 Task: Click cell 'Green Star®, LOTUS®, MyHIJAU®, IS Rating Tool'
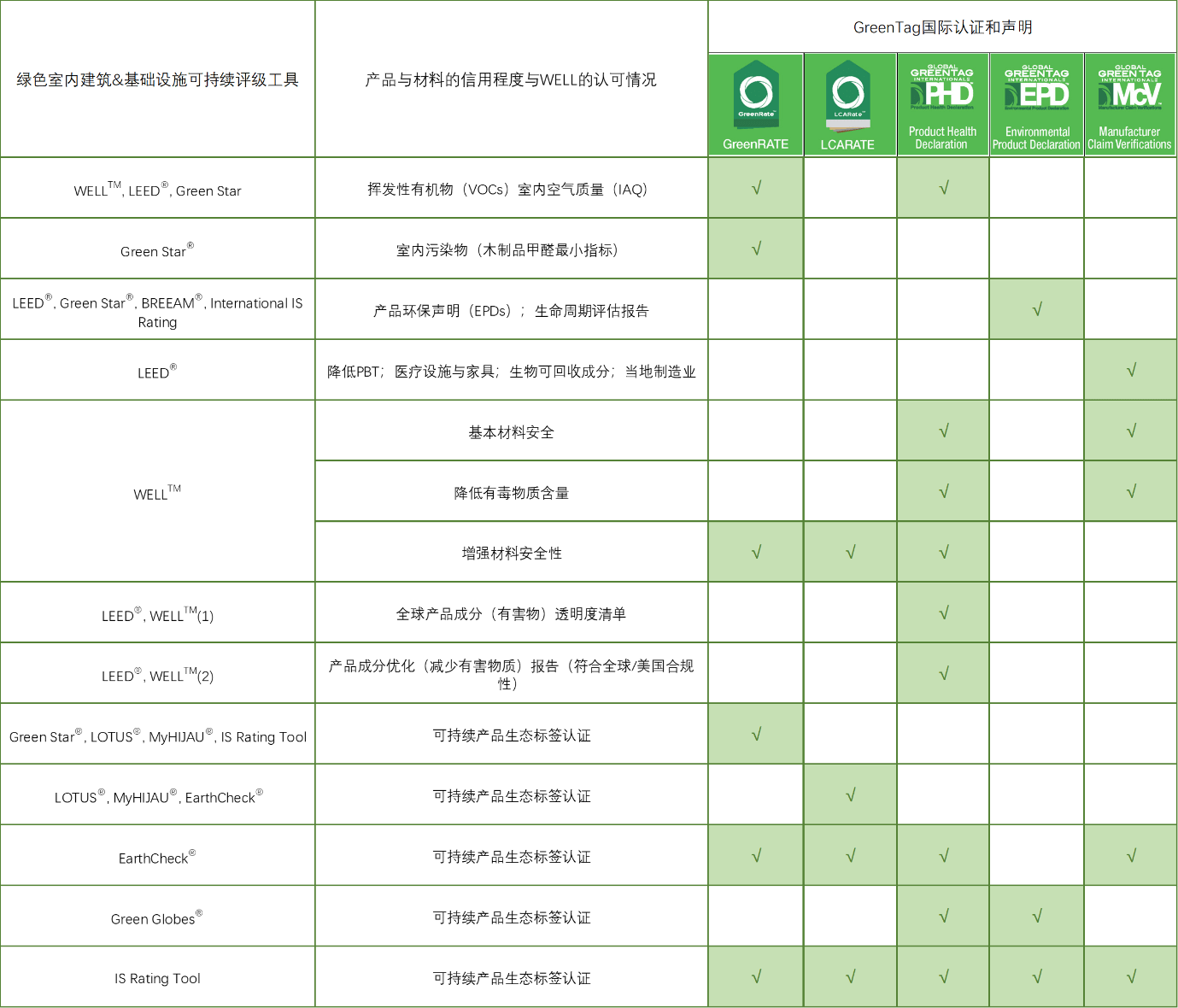coord(158,735)
